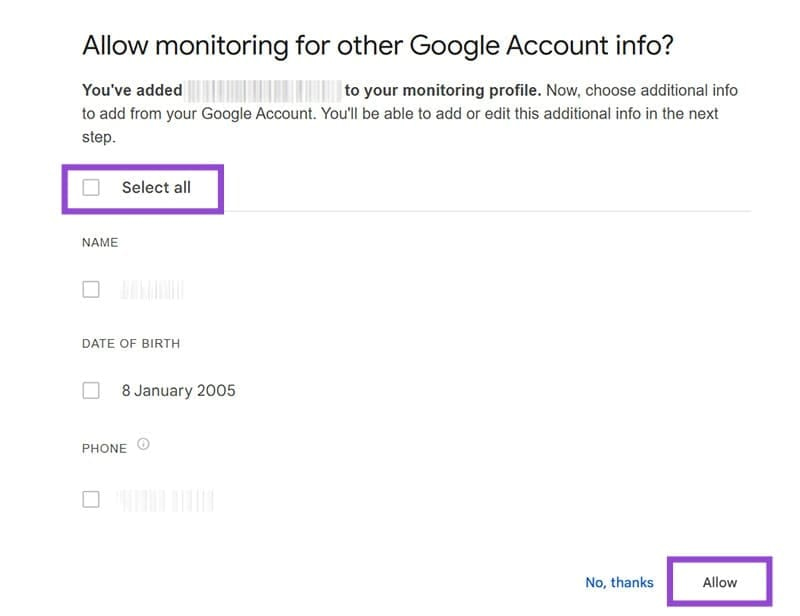Click the blurred name value
Viewport: 800px width, 616px height.
pyautogui.click(x=153, y=290)
